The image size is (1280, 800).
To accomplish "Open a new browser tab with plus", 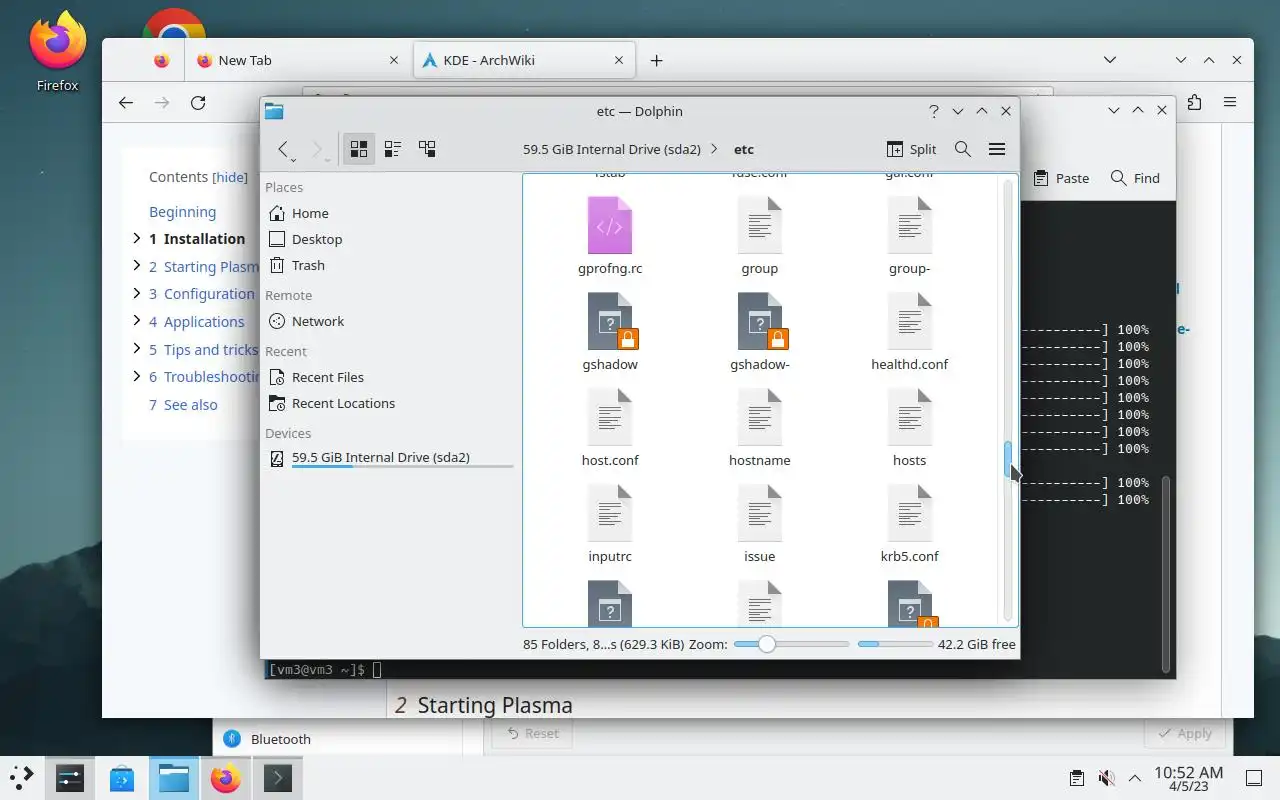I will point(656,60).
